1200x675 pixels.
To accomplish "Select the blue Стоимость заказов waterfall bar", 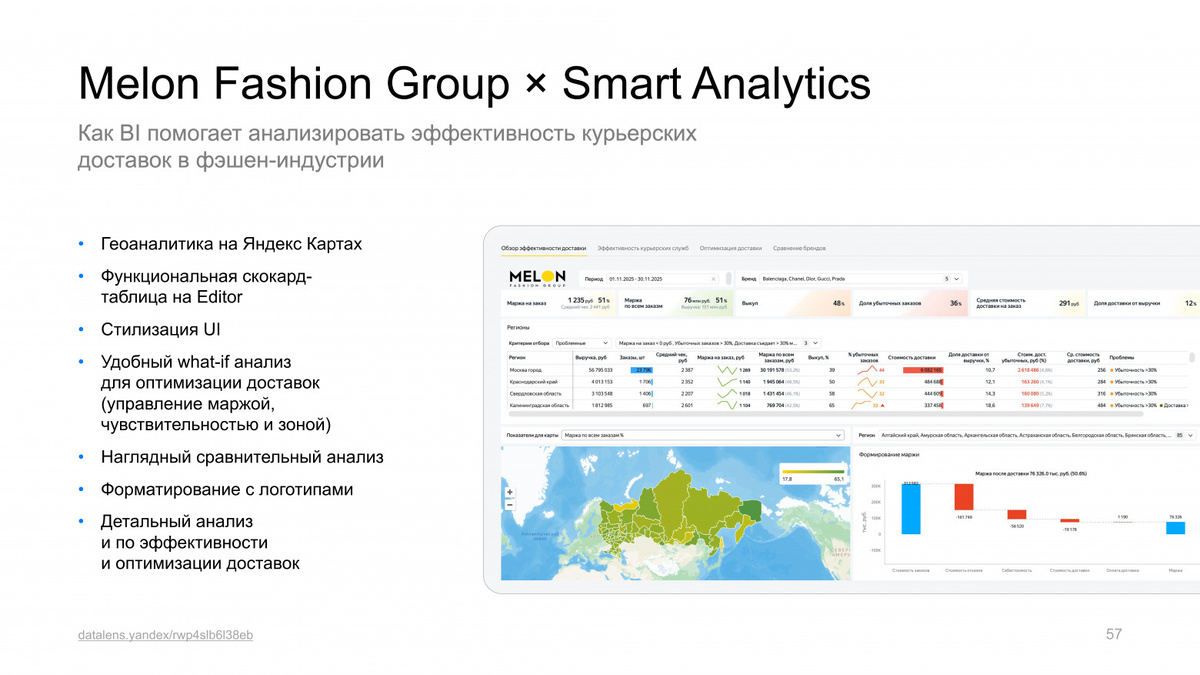I will (x=910, y=509).
